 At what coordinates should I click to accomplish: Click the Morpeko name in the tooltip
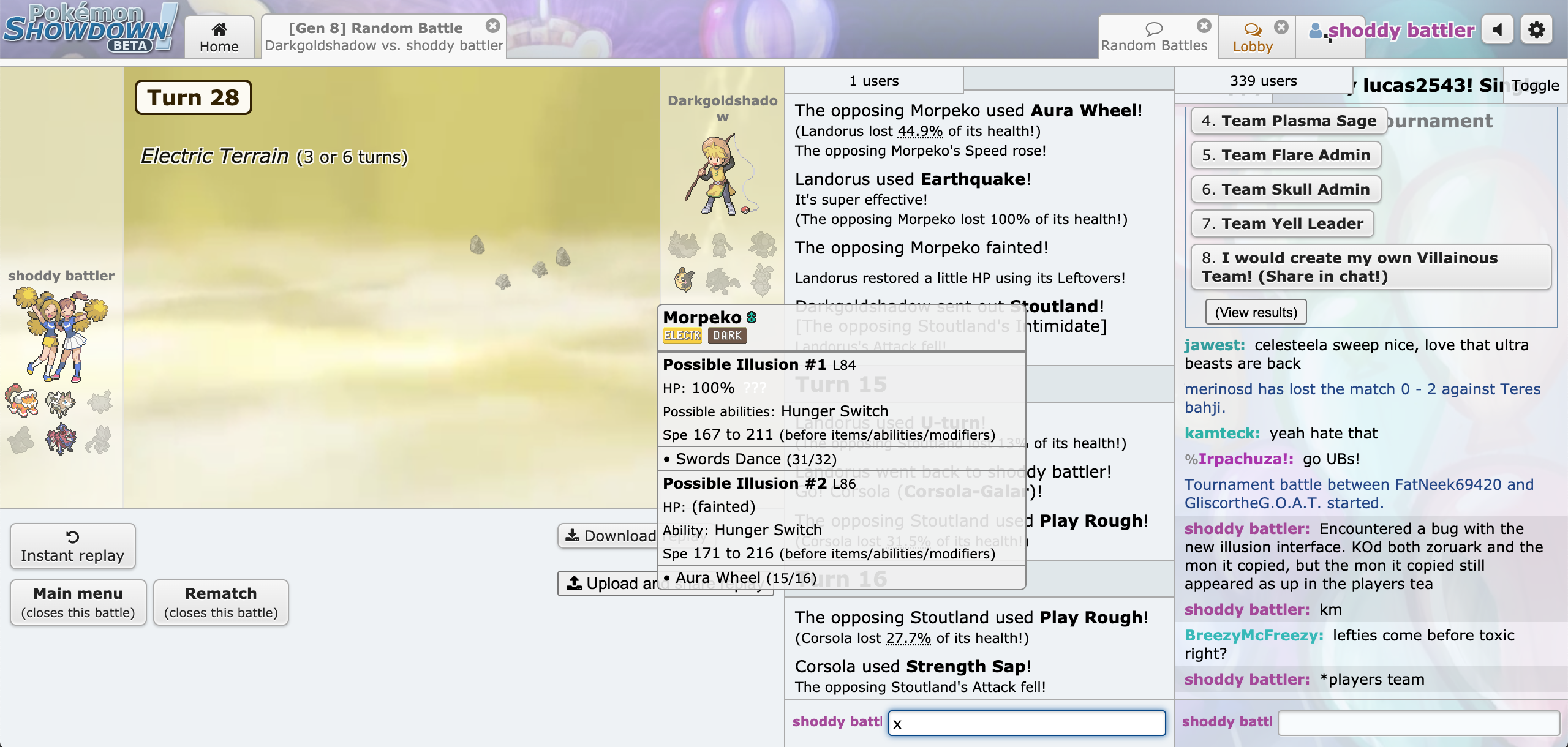point(702,317)
